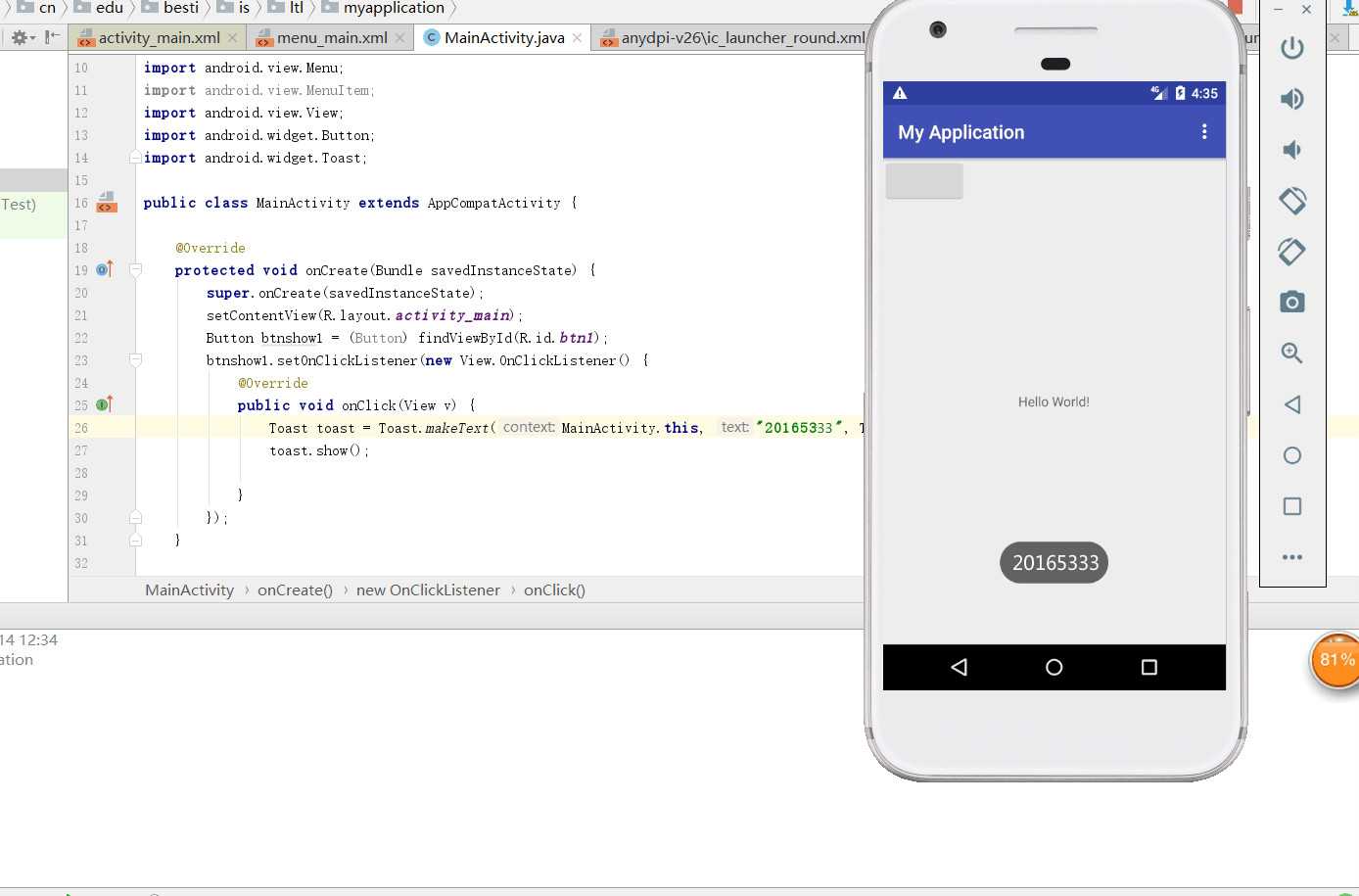Viewport: 1359px width, 896px height.
Task: Tap the battery icon in phone status bar
Action: [1180, 93]
